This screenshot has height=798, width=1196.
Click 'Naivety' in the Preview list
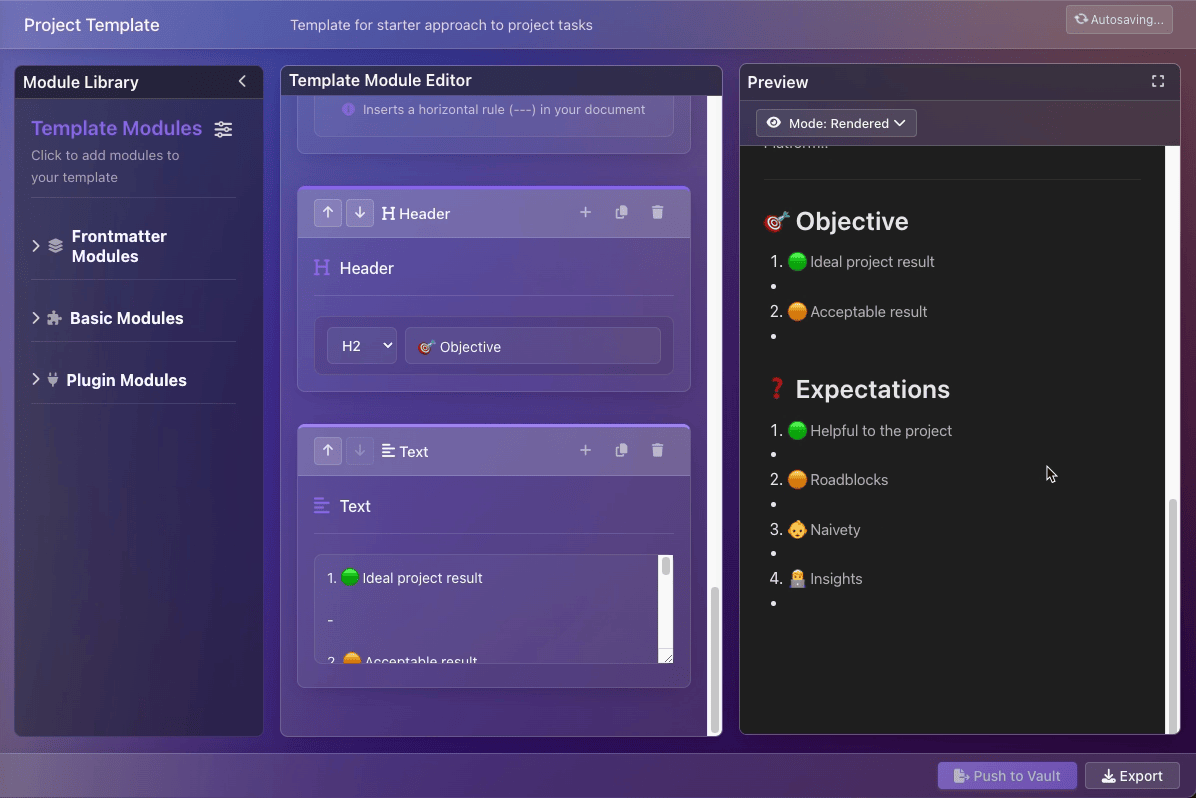(x=835, y=529)
